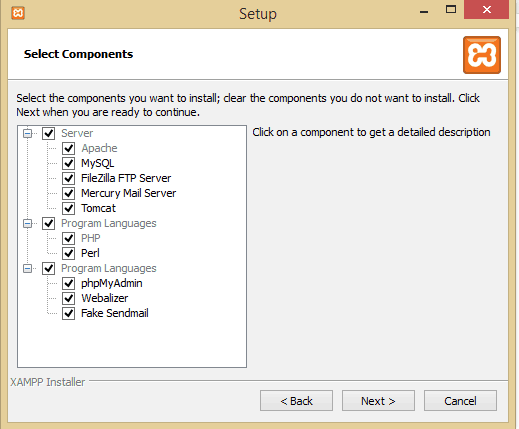Uncheck FileZilla FTP Server checkbox
Image resolution: width=519 pixels, height=429 pixels.
click(x=69, y=178)
